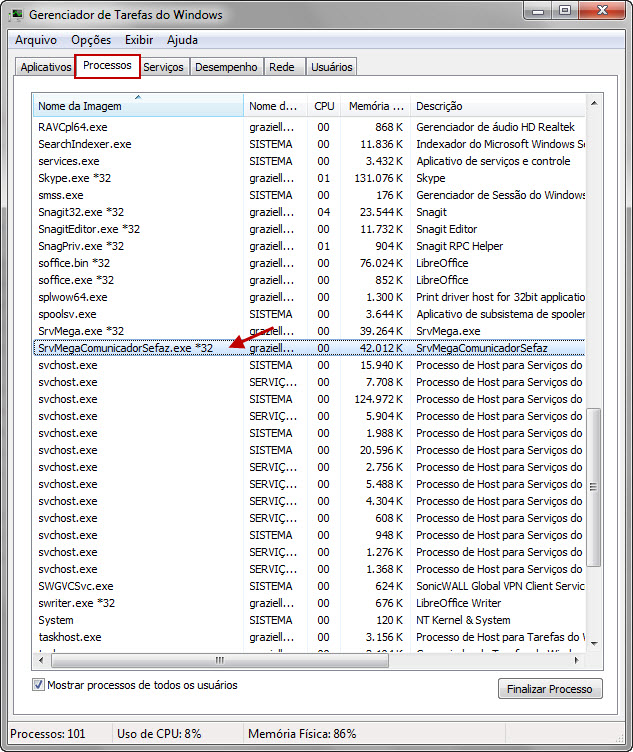Click the horizontal scrollbar right arrow
The image size is (633, 752).
(x=578, y=661)
